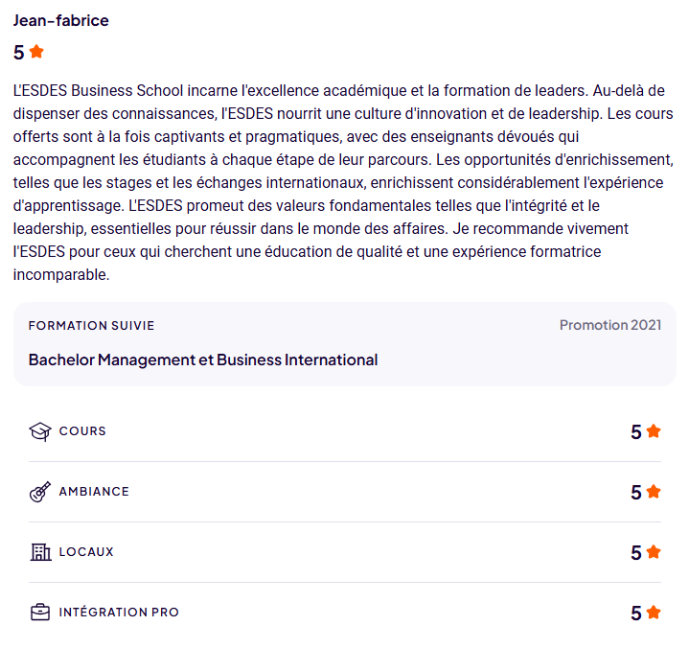Image resolution: width=689 pixels, height=648 pixels.
Task: Click the orange star in Locaux row
Action: 654,552
